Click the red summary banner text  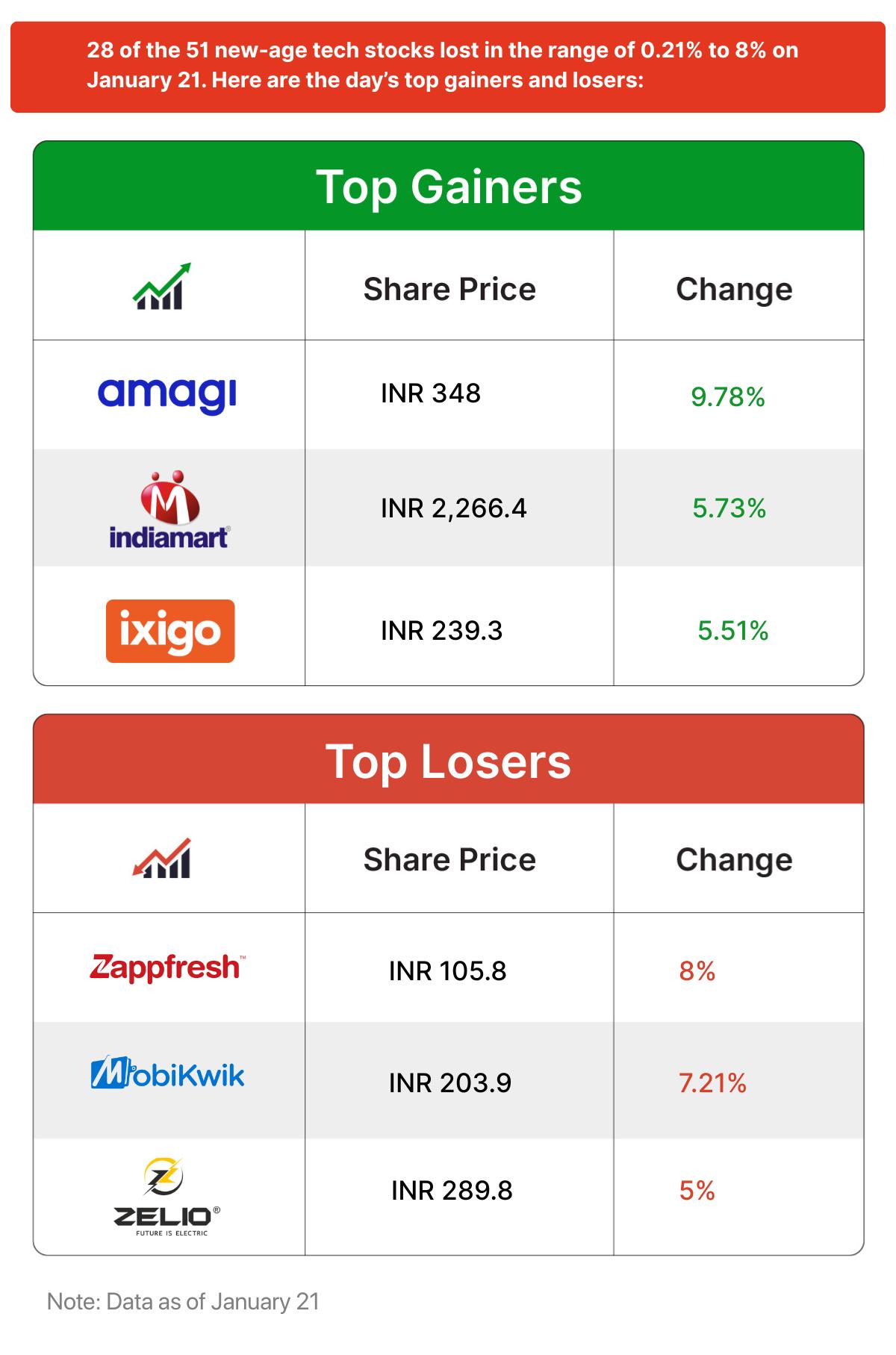tap(442, 65)
